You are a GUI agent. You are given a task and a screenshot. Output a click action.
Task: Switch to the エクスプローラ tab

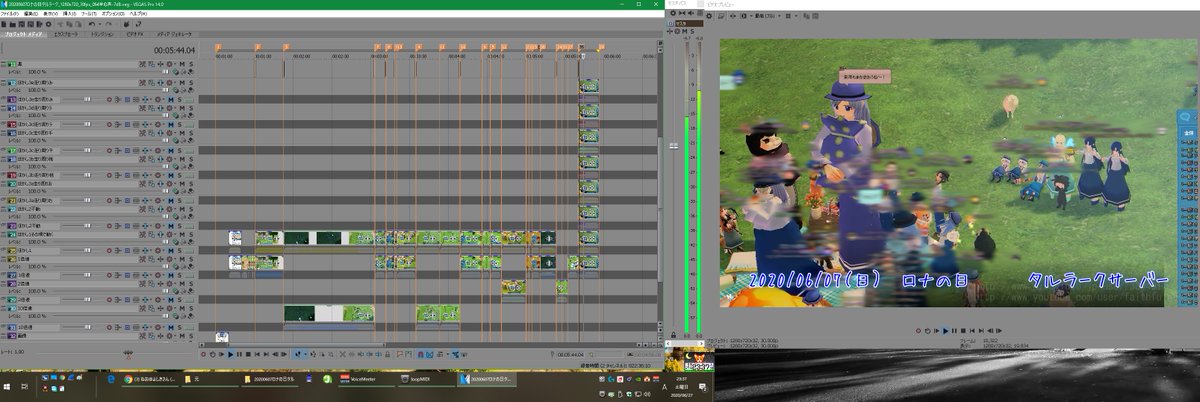point(66,35)
